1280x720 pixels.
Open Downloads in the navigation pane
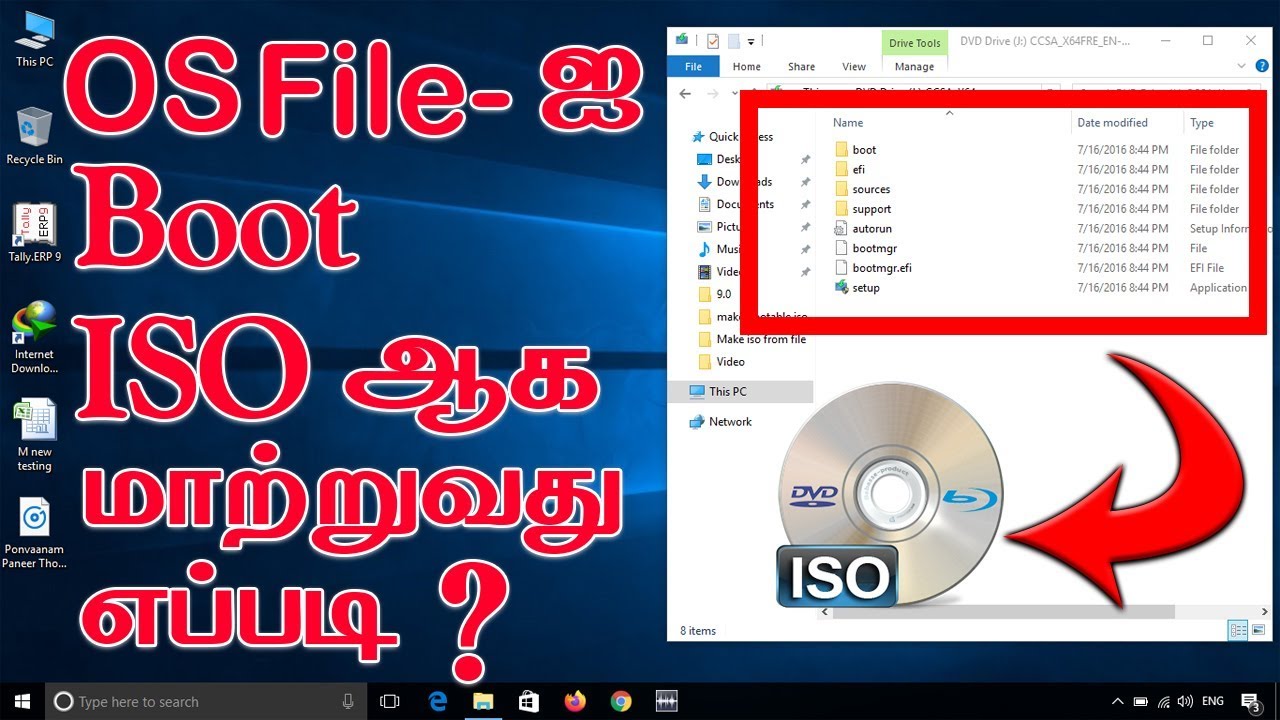tap(744, 182)
